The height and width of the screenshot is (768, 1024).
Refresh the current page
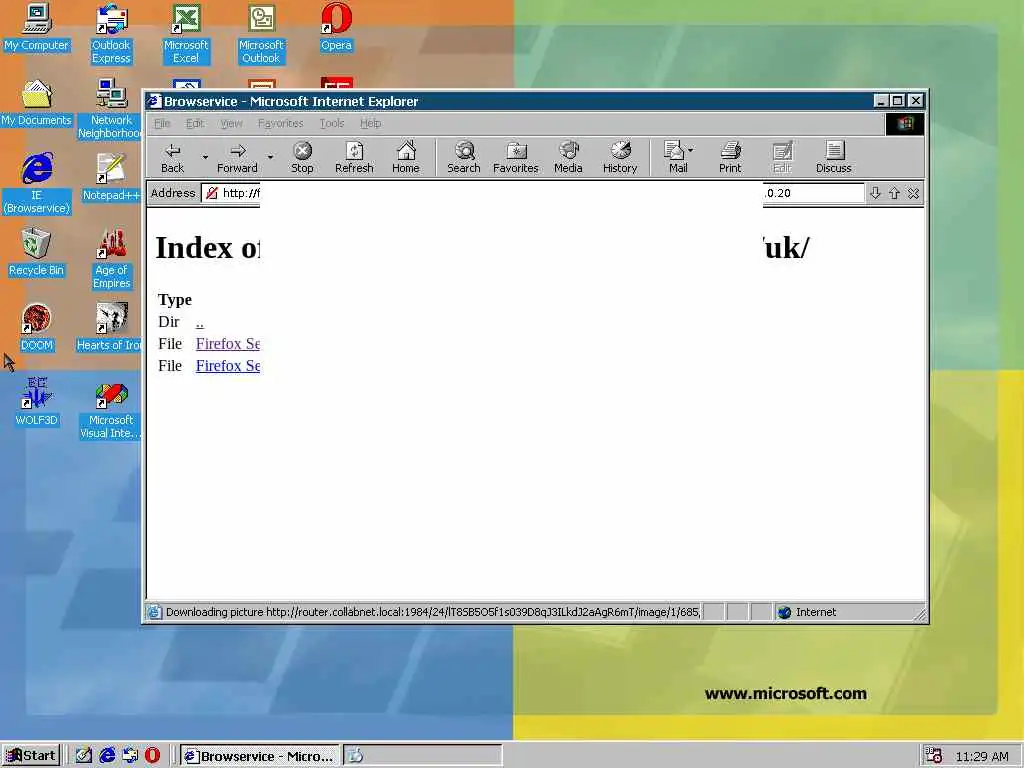click(x=354, y=158)
